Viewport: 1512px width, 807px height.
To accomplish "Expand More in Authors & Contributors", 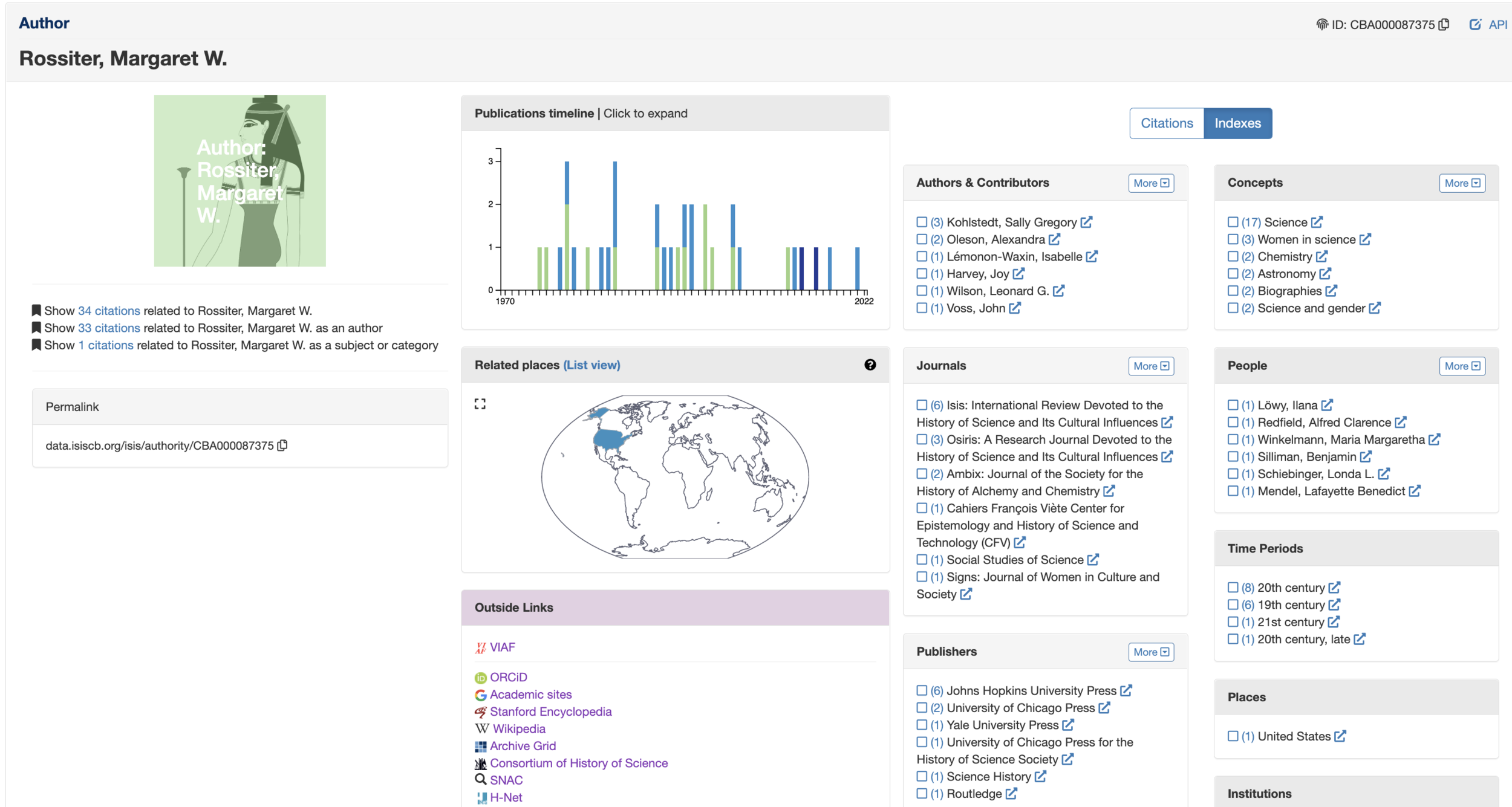I will click(1150, 183).
